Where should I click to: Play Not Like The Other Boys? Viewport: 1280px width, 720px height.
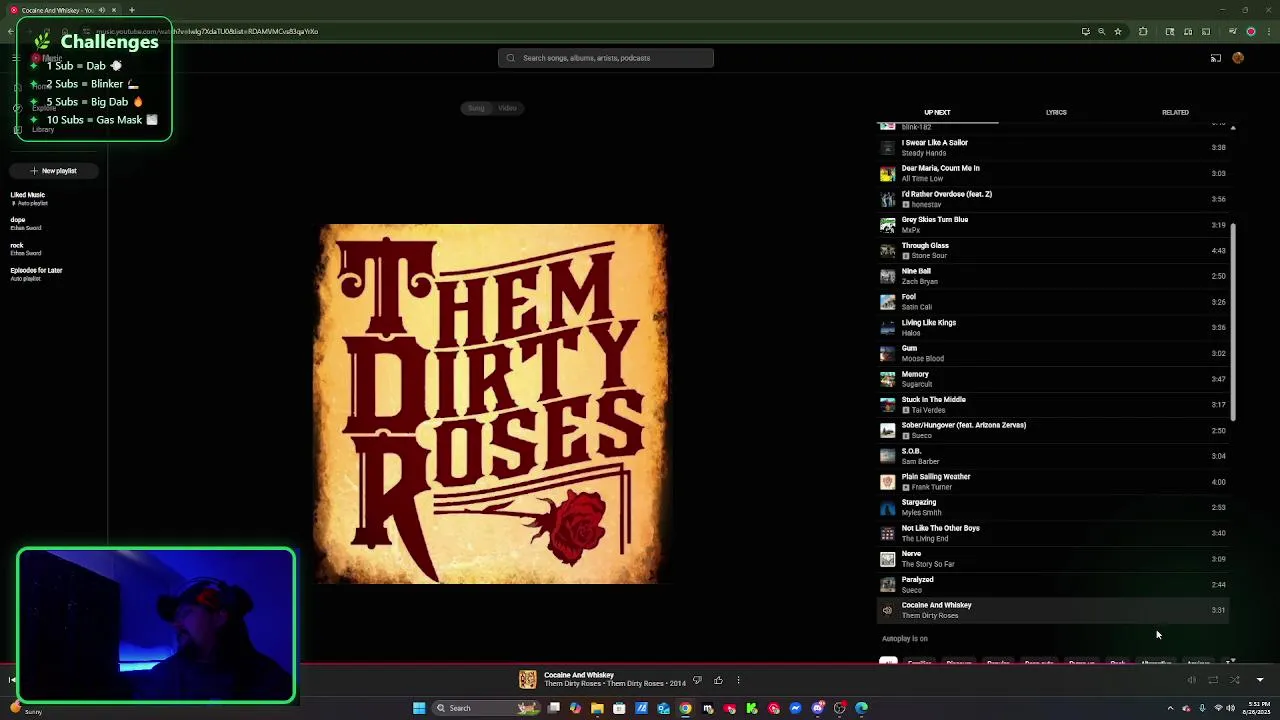tap(1052, 533)
